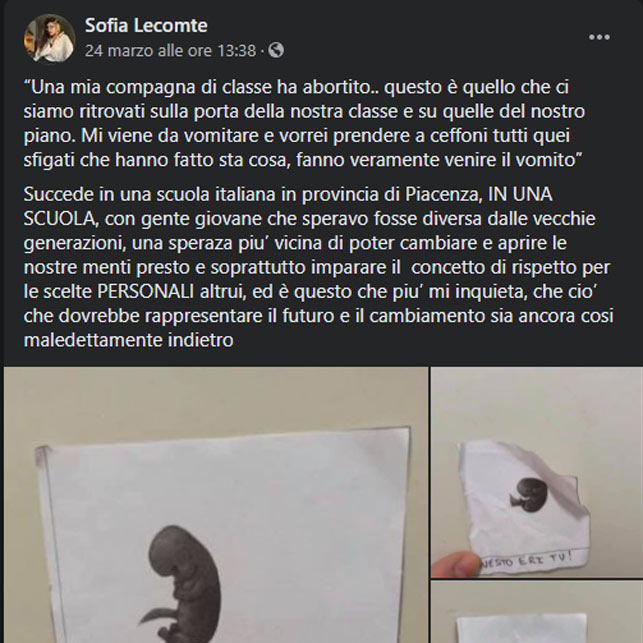Click the thumb holding the torn paper
This screenshot has width=643, height=643.
coord(455,564)
